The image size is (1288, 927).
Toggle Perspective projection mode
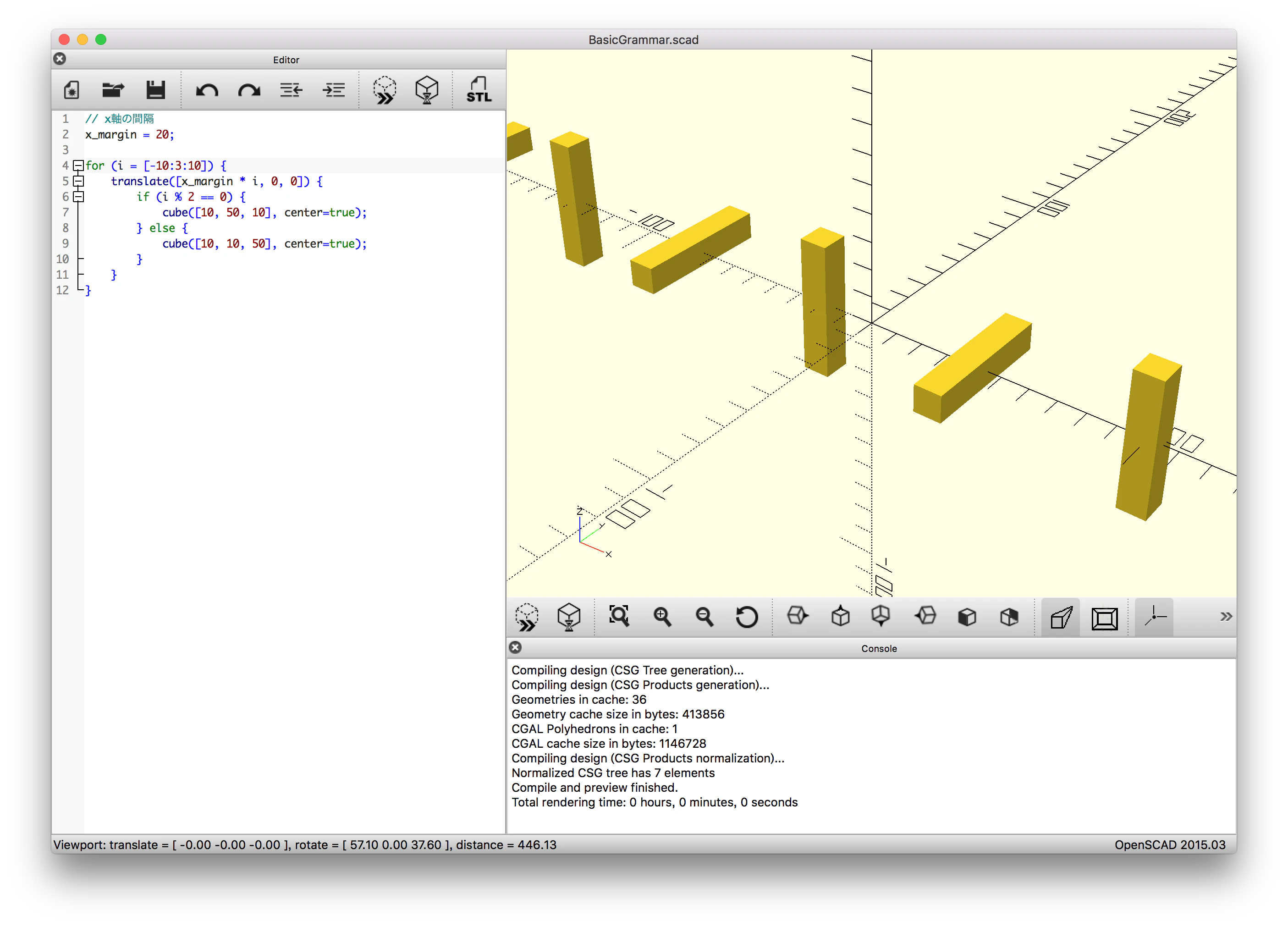[x=1061, y=618]
